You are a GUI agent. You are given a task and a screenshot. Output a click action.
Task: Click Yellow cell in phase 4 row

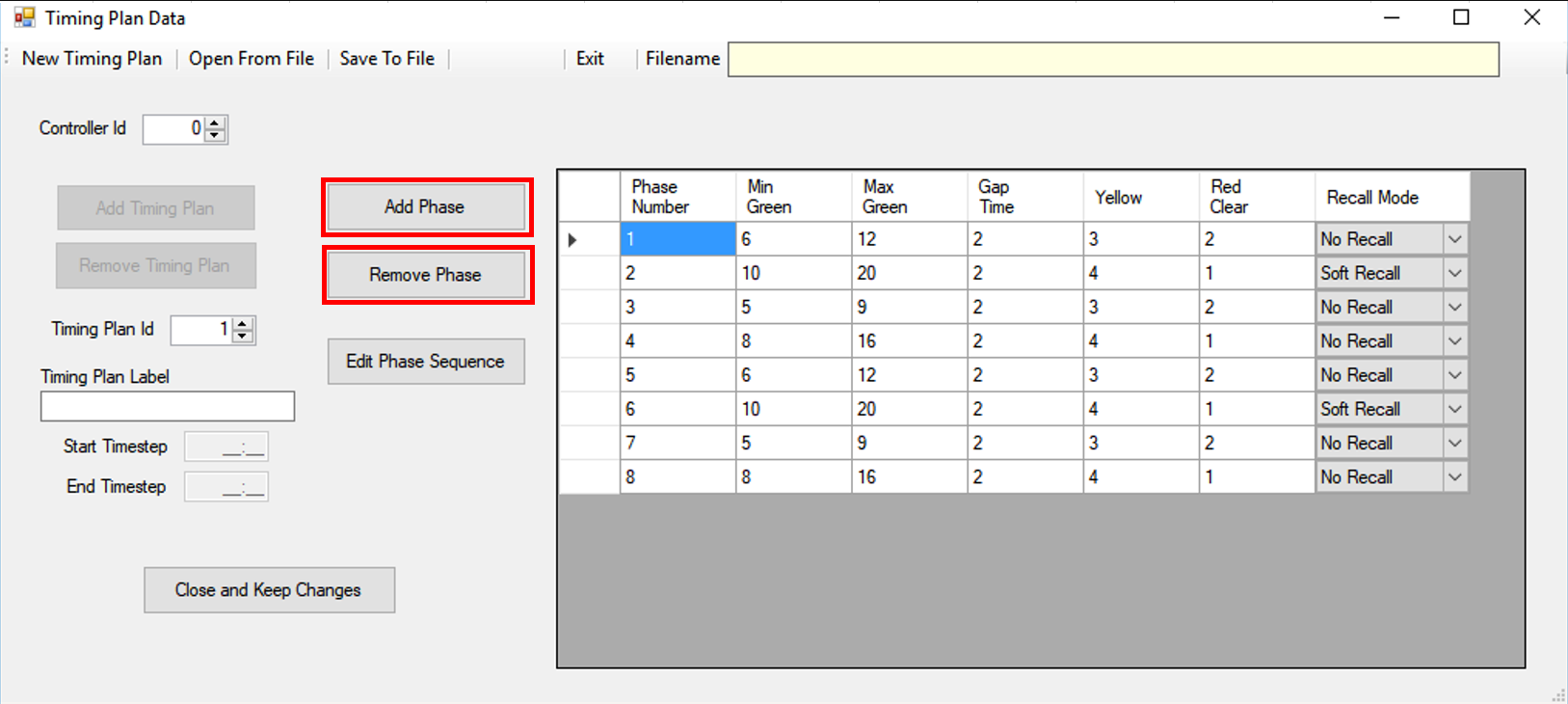1141,340
